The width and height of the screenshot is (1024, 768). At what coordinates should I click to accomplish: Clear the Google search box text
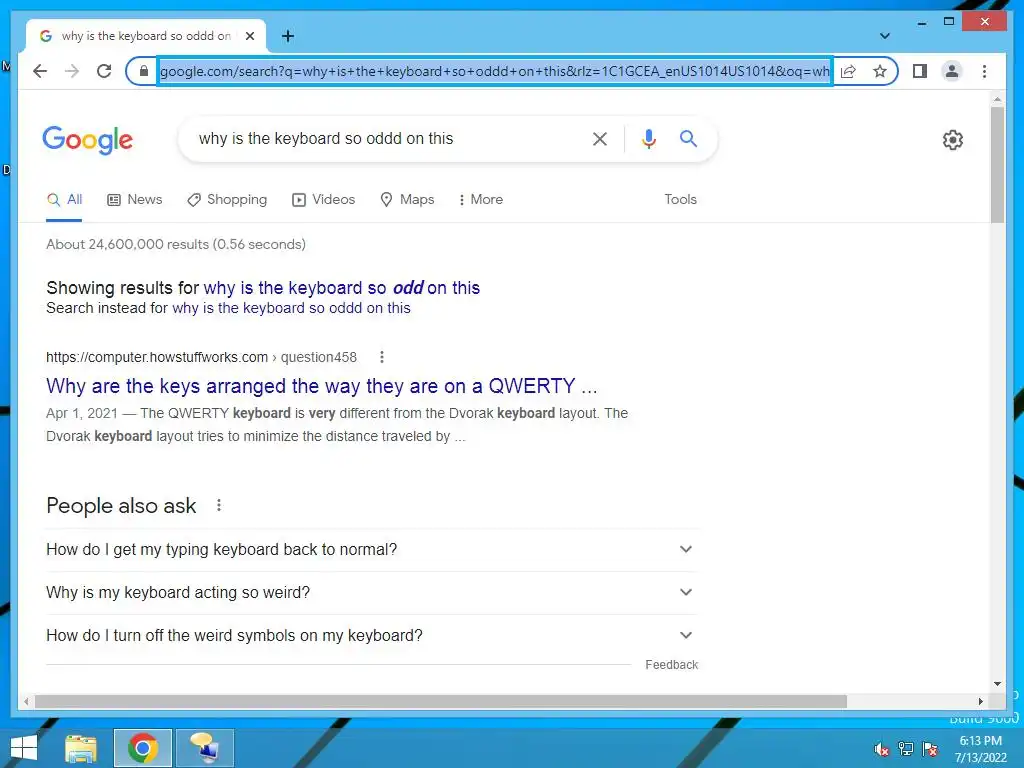pyautogui.click(x=600, y=138)
